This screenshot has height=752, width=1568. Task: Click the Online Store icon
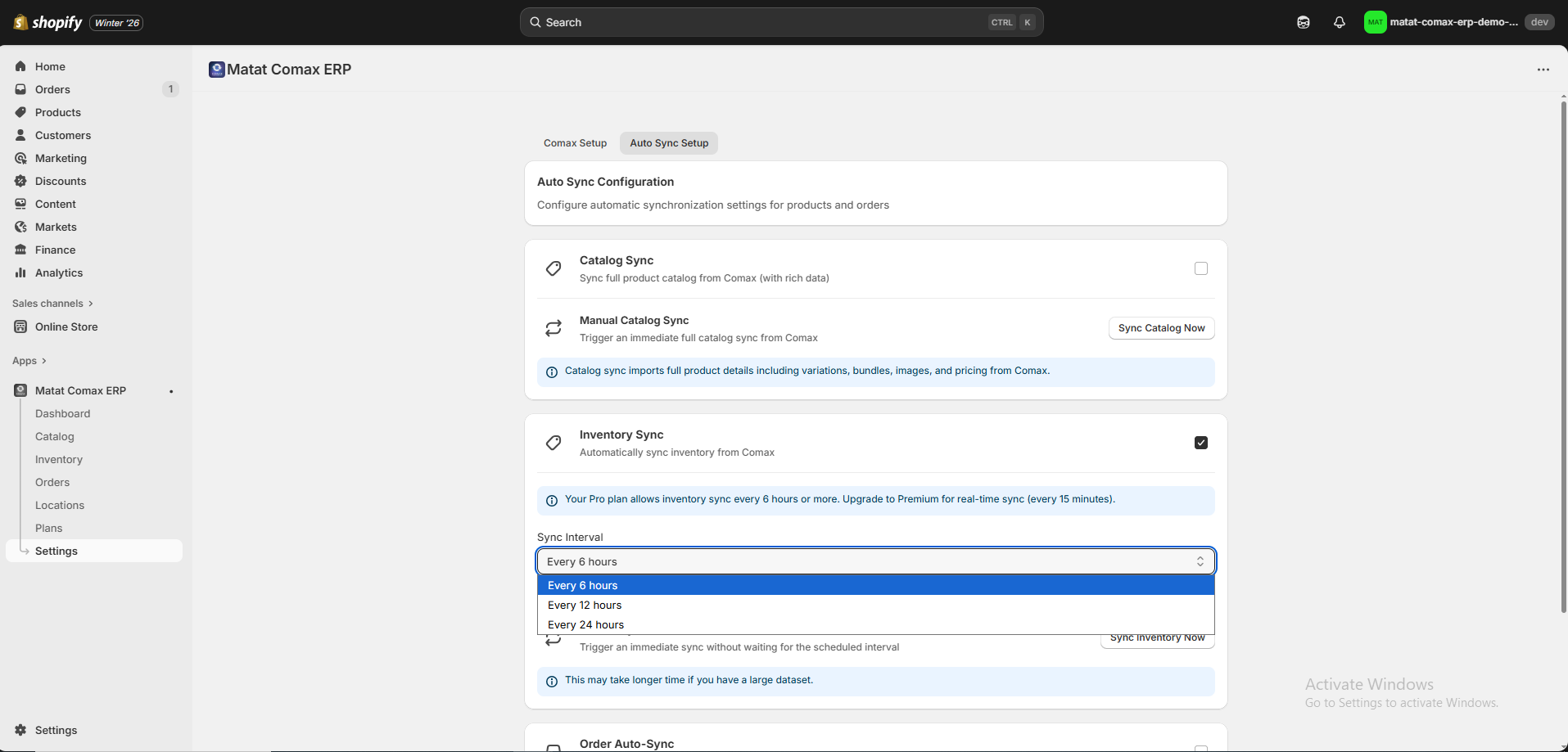tap(20, 326)
